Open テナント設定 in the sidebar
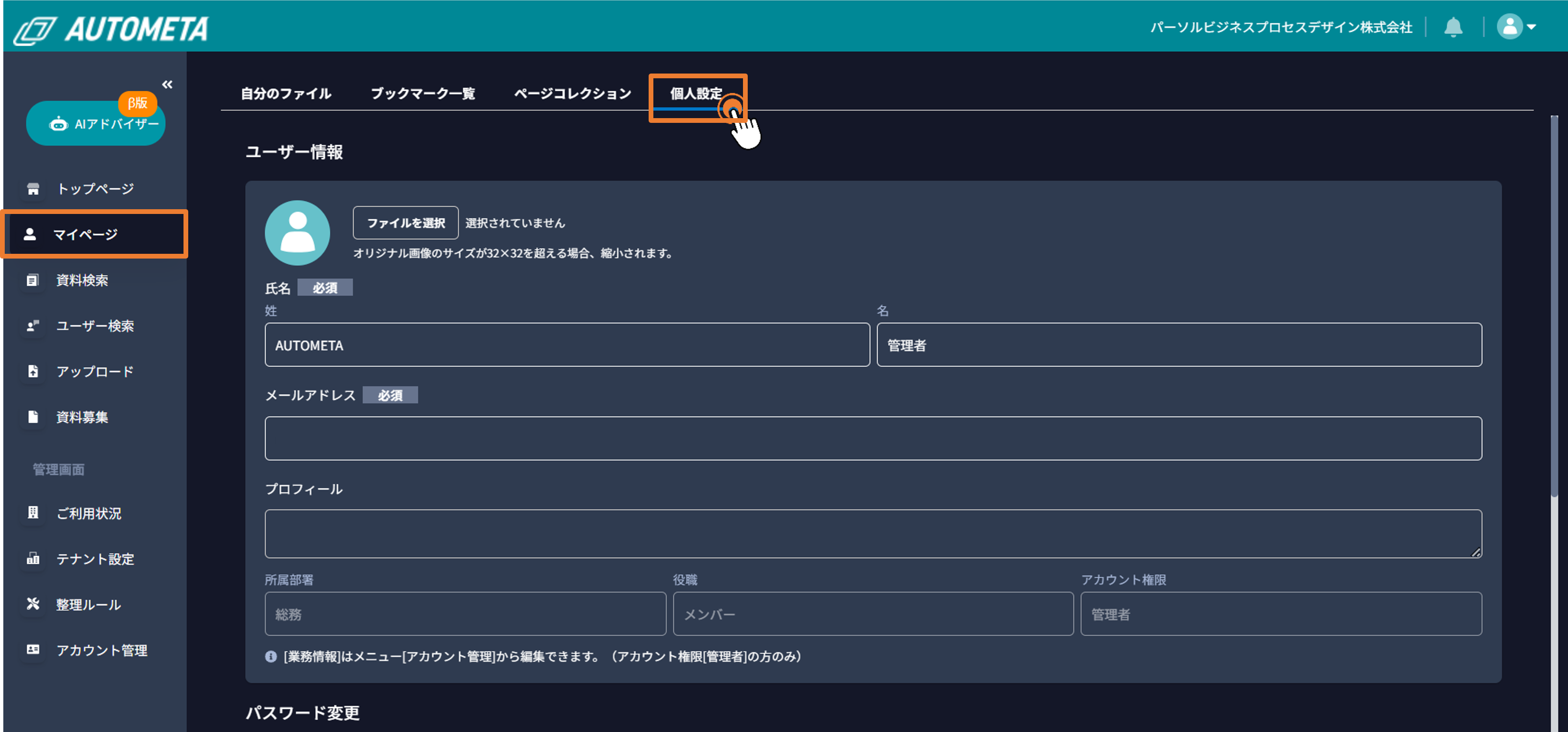This screenshot has height=732, width=1568. click(x=95, y=559)
